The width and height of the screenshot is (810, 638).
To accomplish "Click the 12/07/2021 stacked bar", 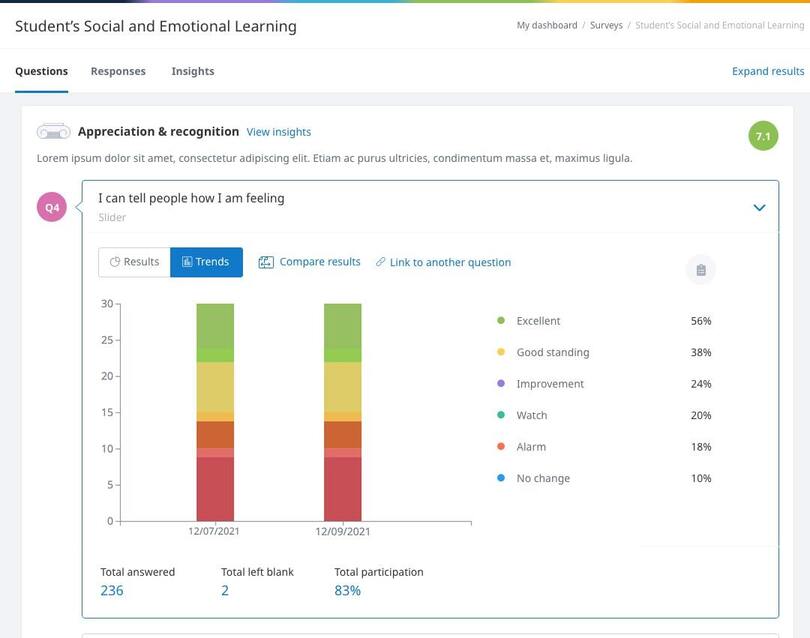I will pyautogui.click(x=215, y=412).
